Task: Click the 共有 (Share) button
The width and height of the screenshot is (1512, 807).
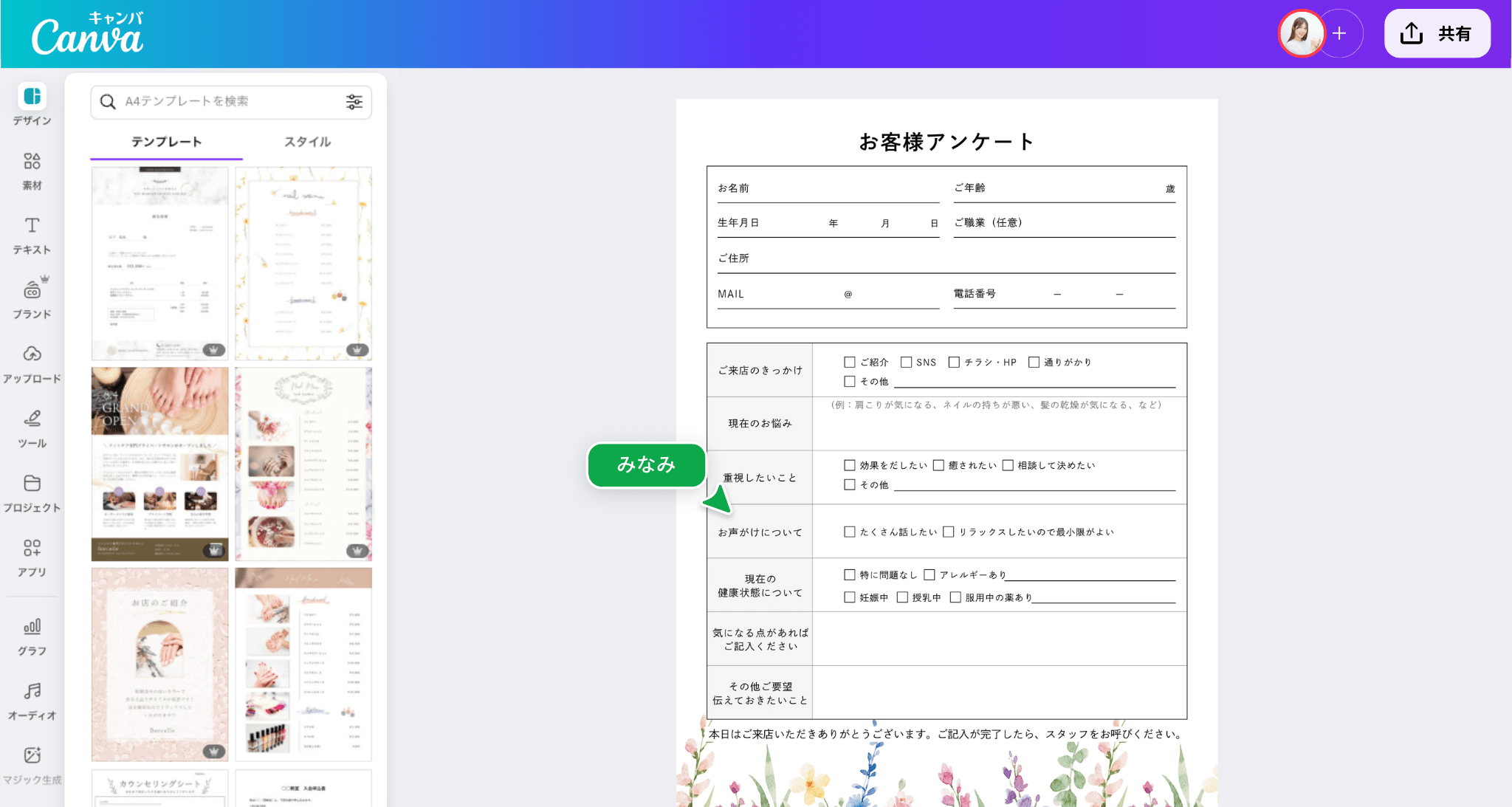Action: [x=1436, y=33]
